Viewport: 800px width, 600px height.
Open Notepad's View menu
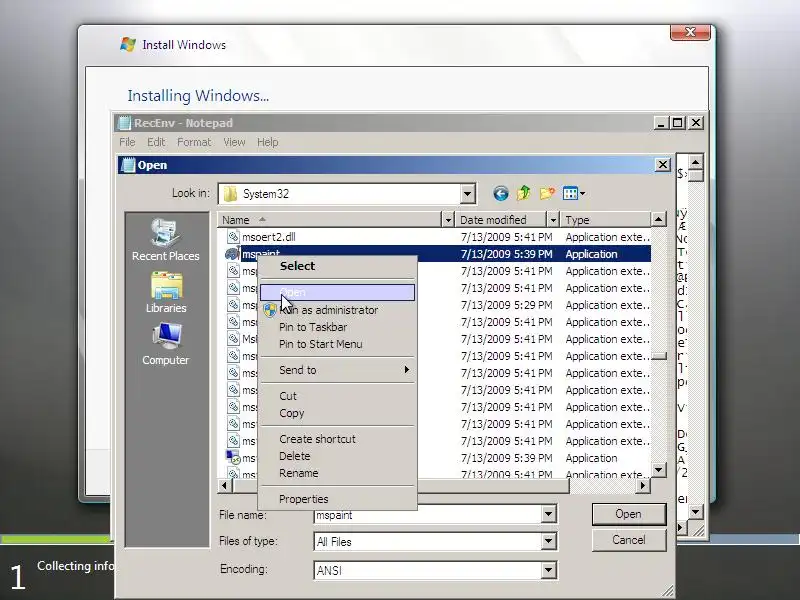[x=234, y=142]
